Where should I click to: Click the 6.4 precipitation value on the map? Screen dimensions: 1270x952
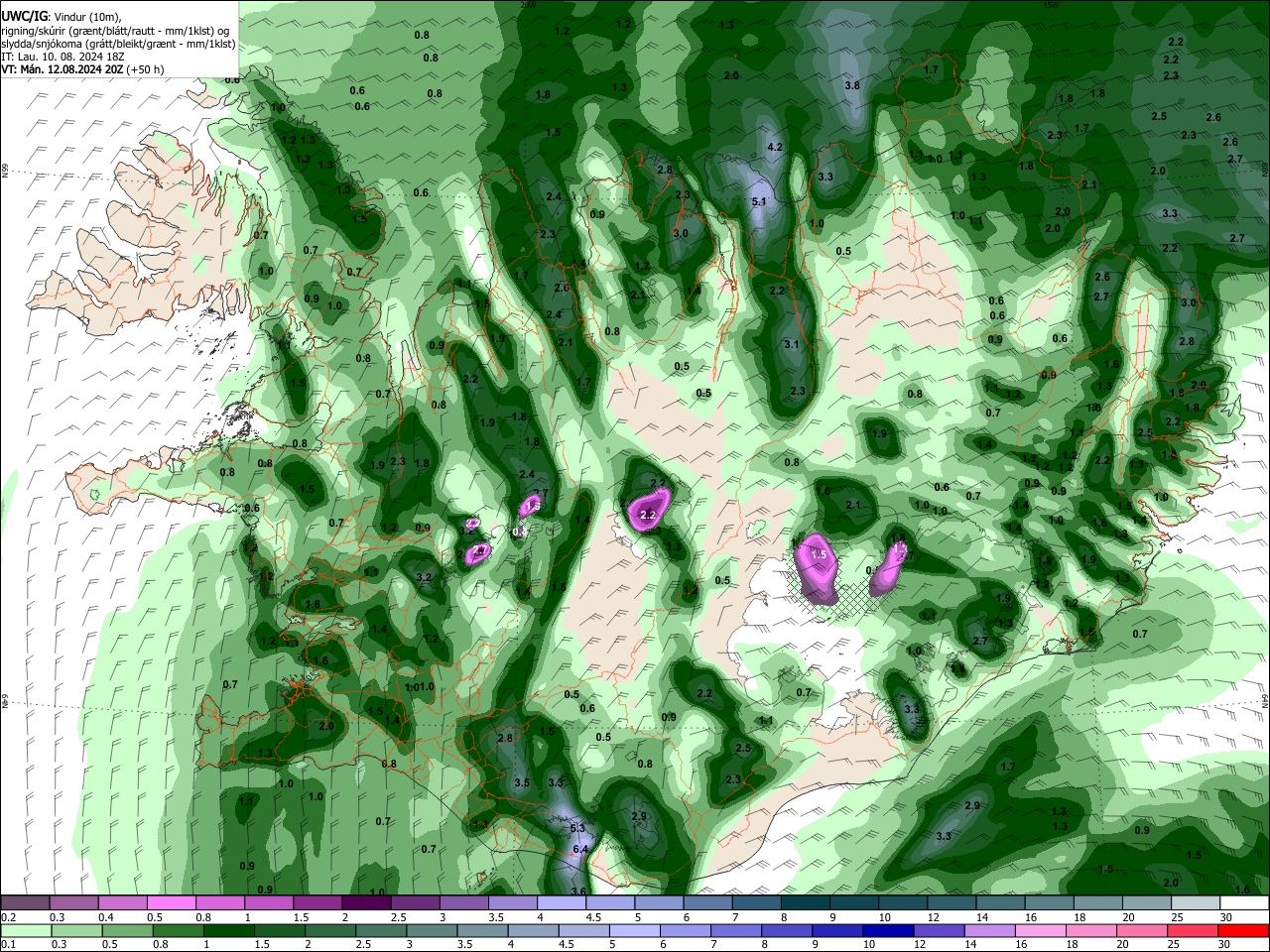point(581,849)
